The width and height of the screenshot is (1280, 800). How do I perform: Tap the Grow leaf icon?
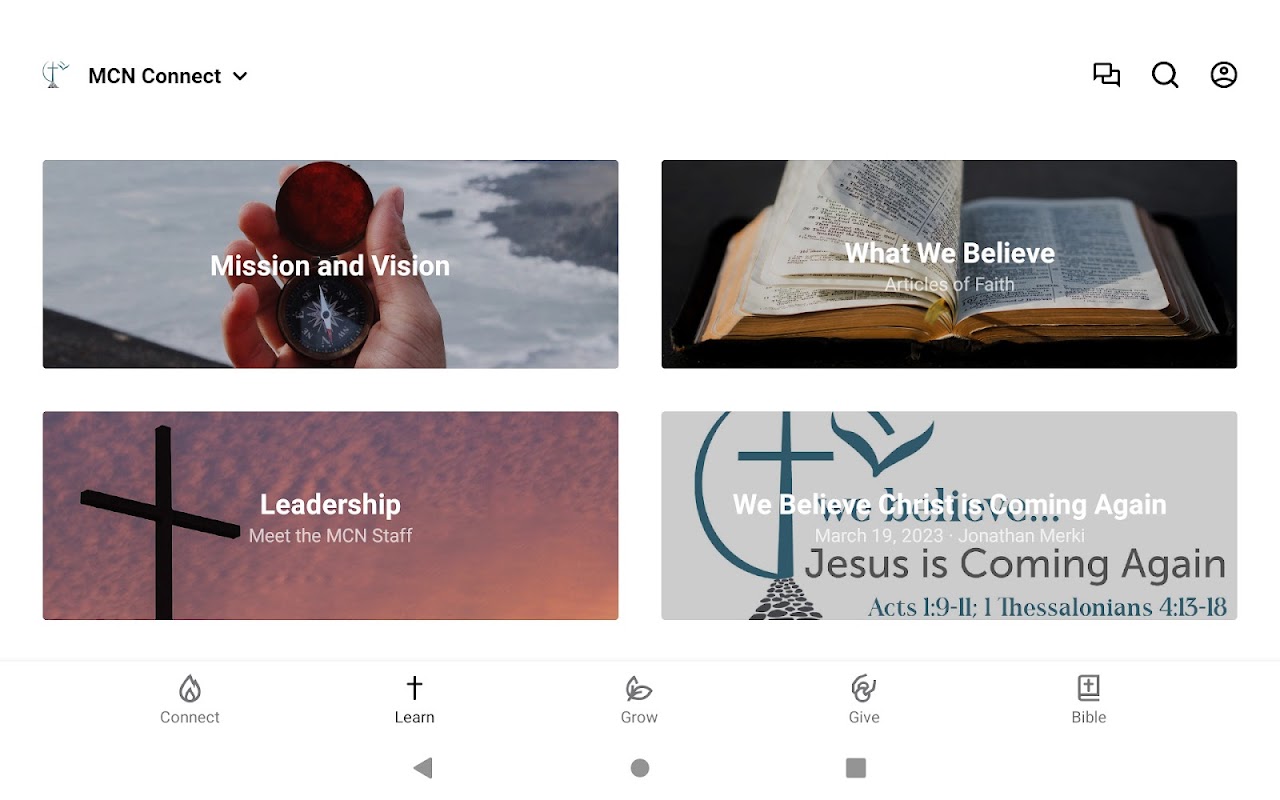pyautogui.click(x=639, y=688)
